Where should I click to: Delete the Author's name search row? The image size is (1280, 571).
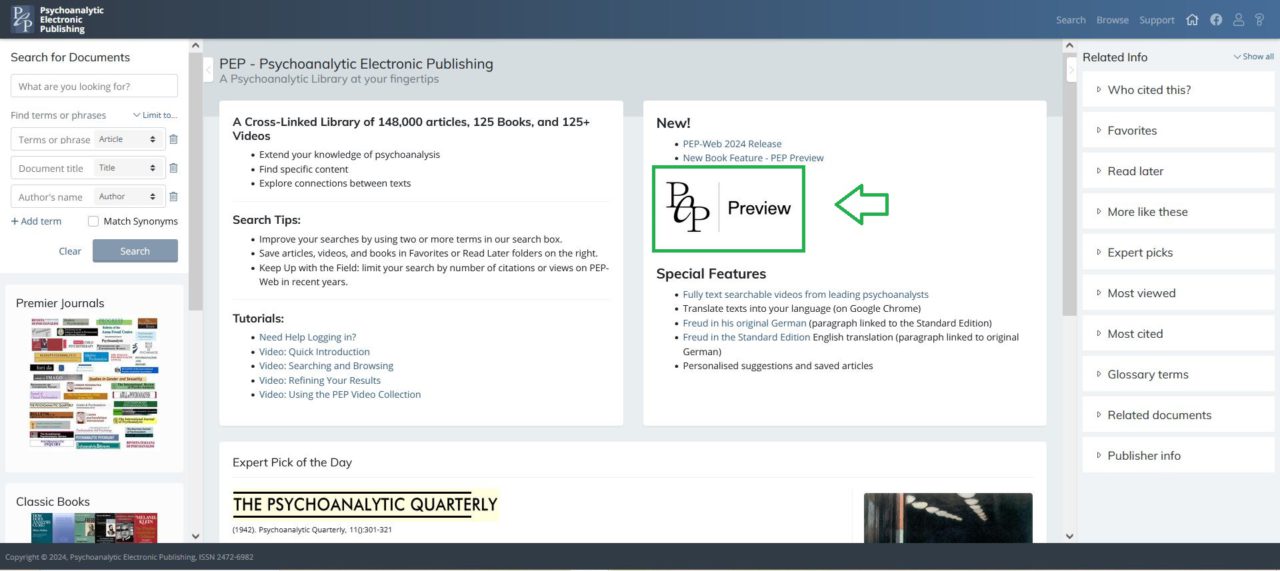tap(173, 197)
